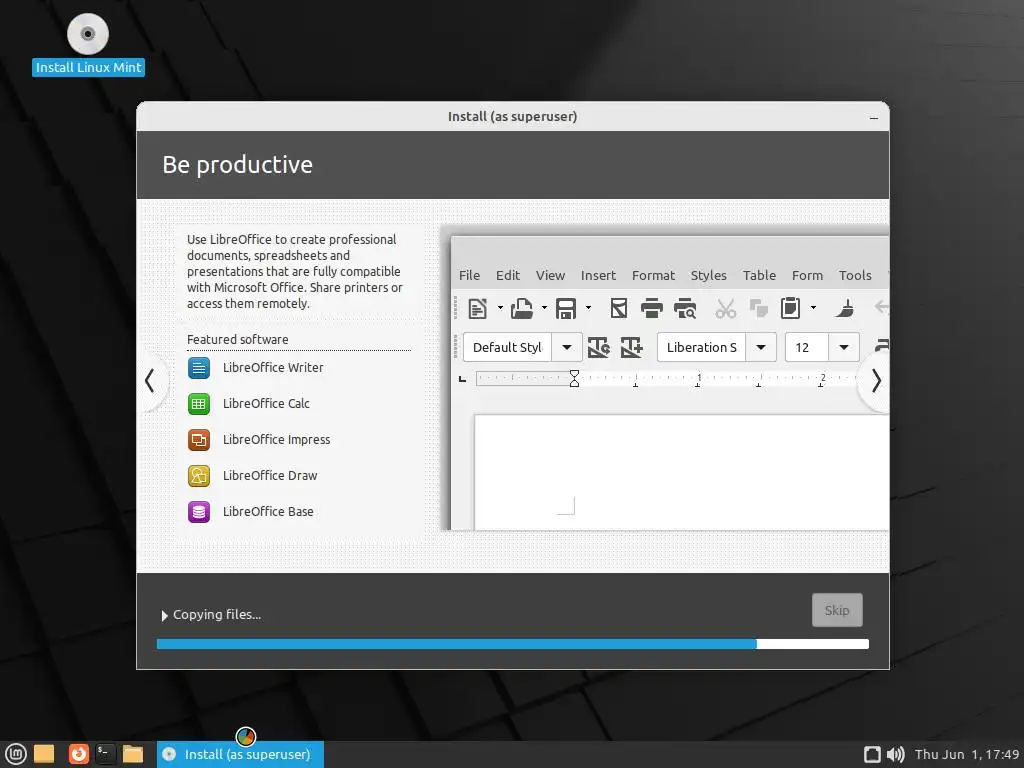Click the font size 12 field

click(x=807, y=347)
